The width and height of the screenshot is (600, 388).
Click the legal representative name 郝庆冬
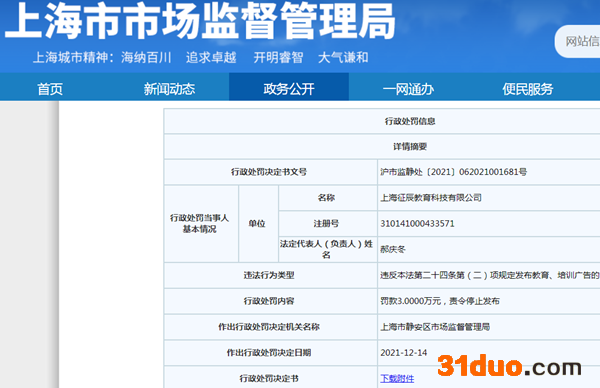click(x=393, y=249)
